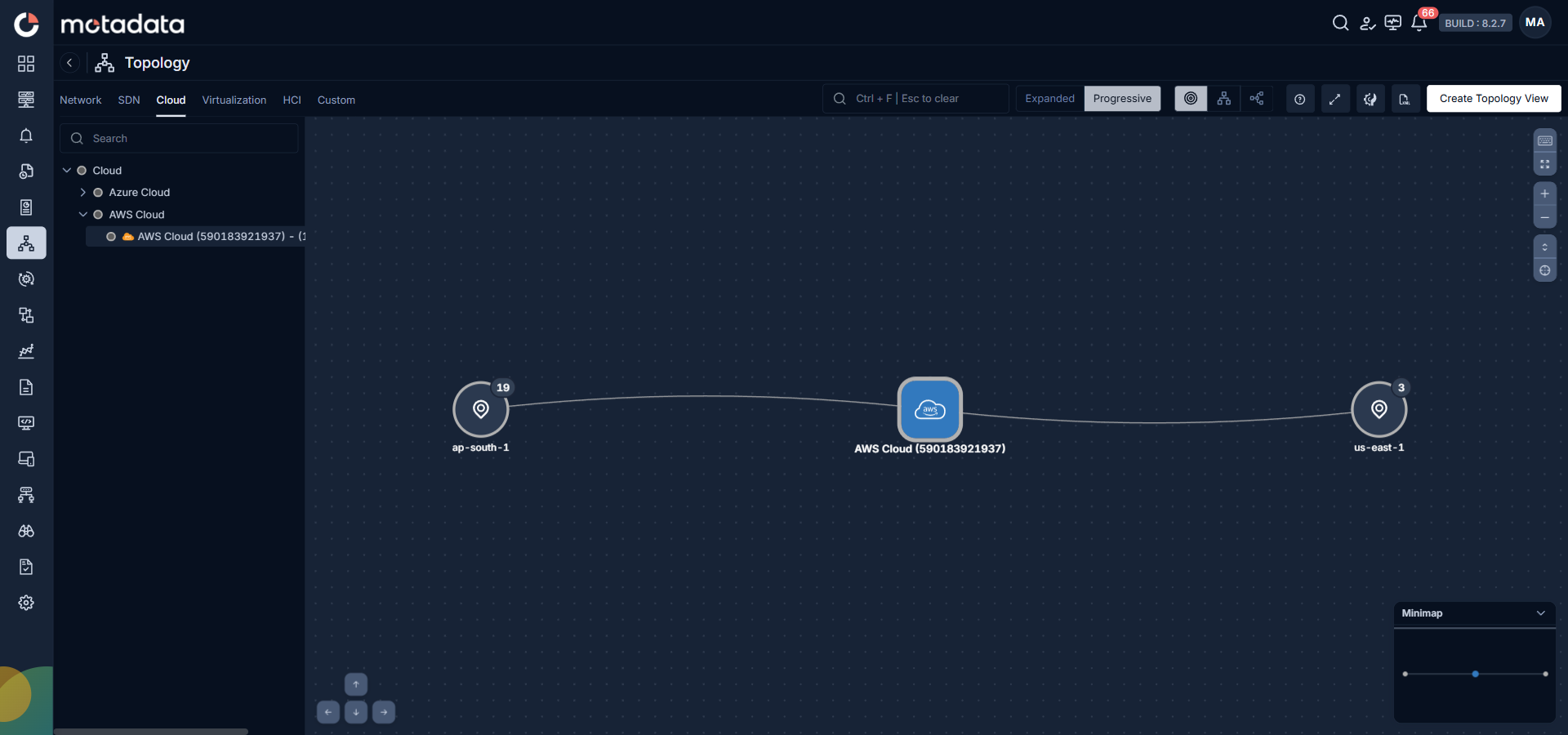Click the Minimap thumbnail preview
This screenshot has height=735, width=1568.
1475,675
